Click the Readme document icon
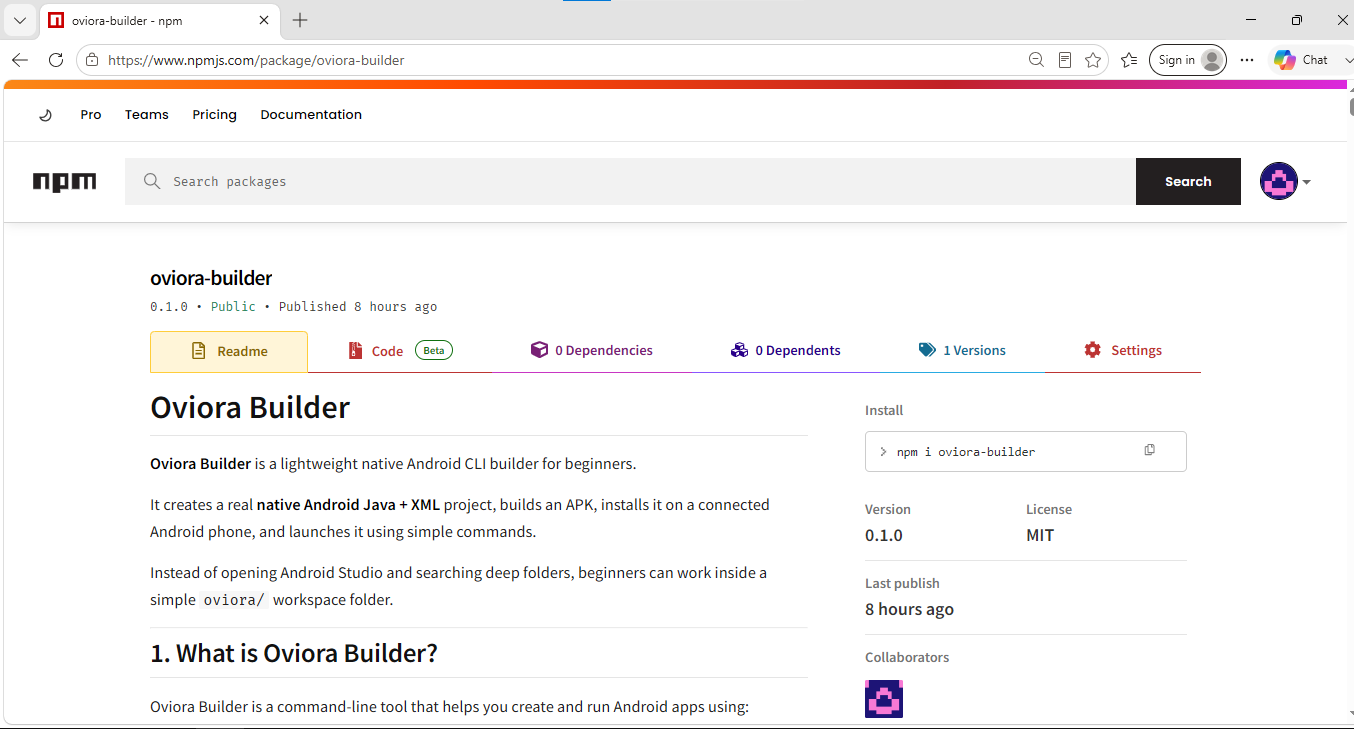The image size is (1354, 729). [x=198, y=351]
